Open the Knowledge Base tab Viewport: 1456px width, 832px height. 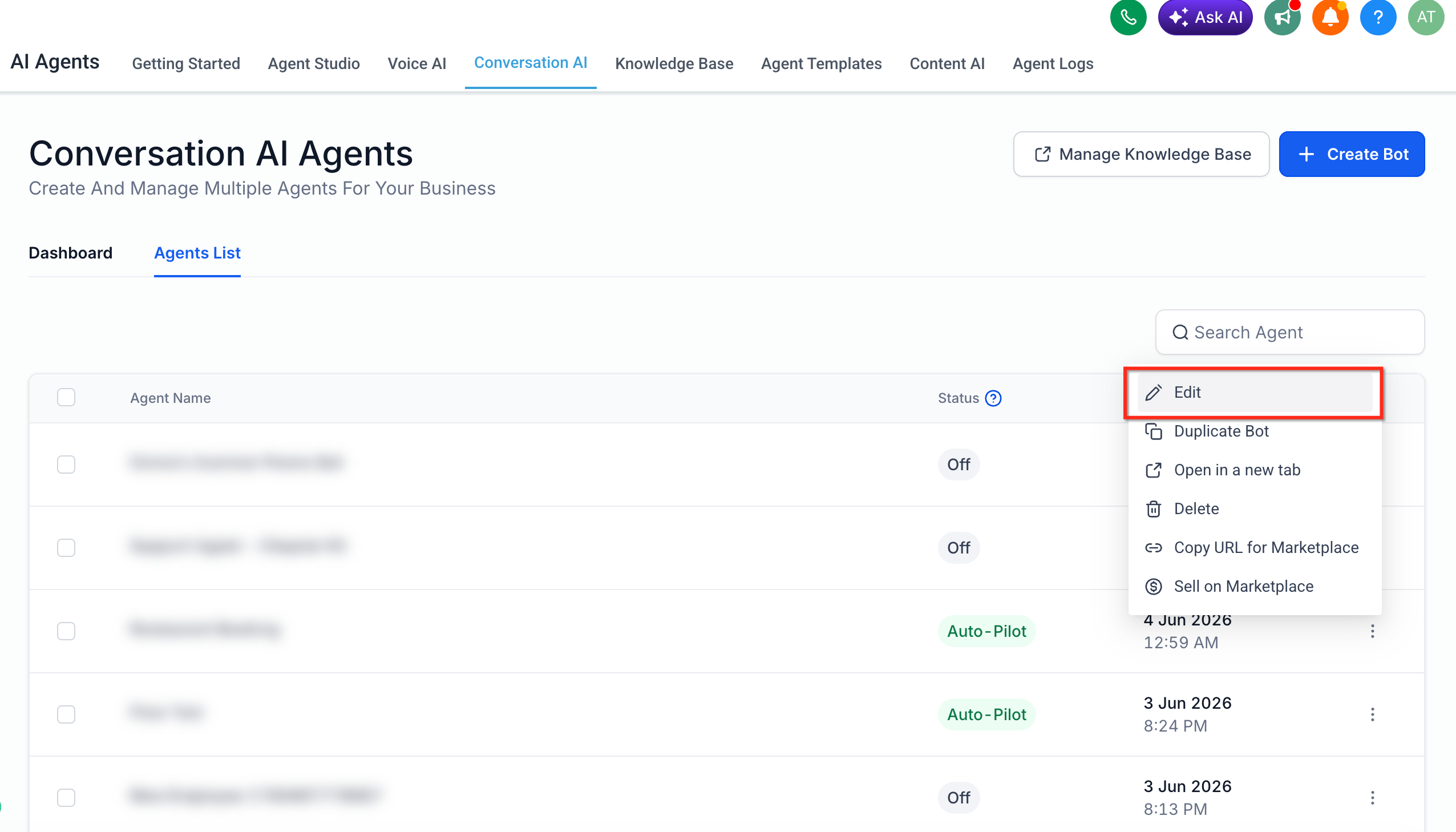tap(673, 63)
